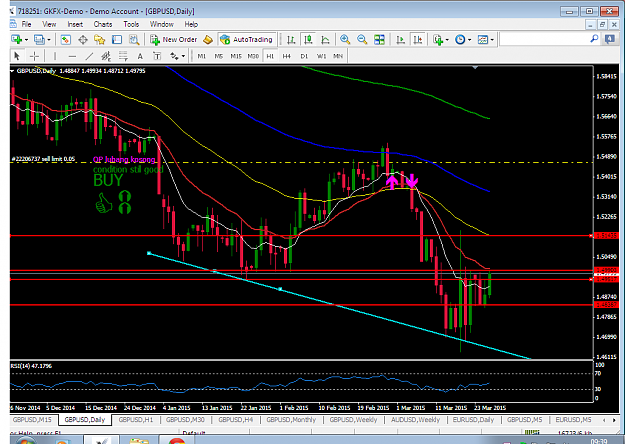Open the New Chart dropdown arrow

click(26, 40)
